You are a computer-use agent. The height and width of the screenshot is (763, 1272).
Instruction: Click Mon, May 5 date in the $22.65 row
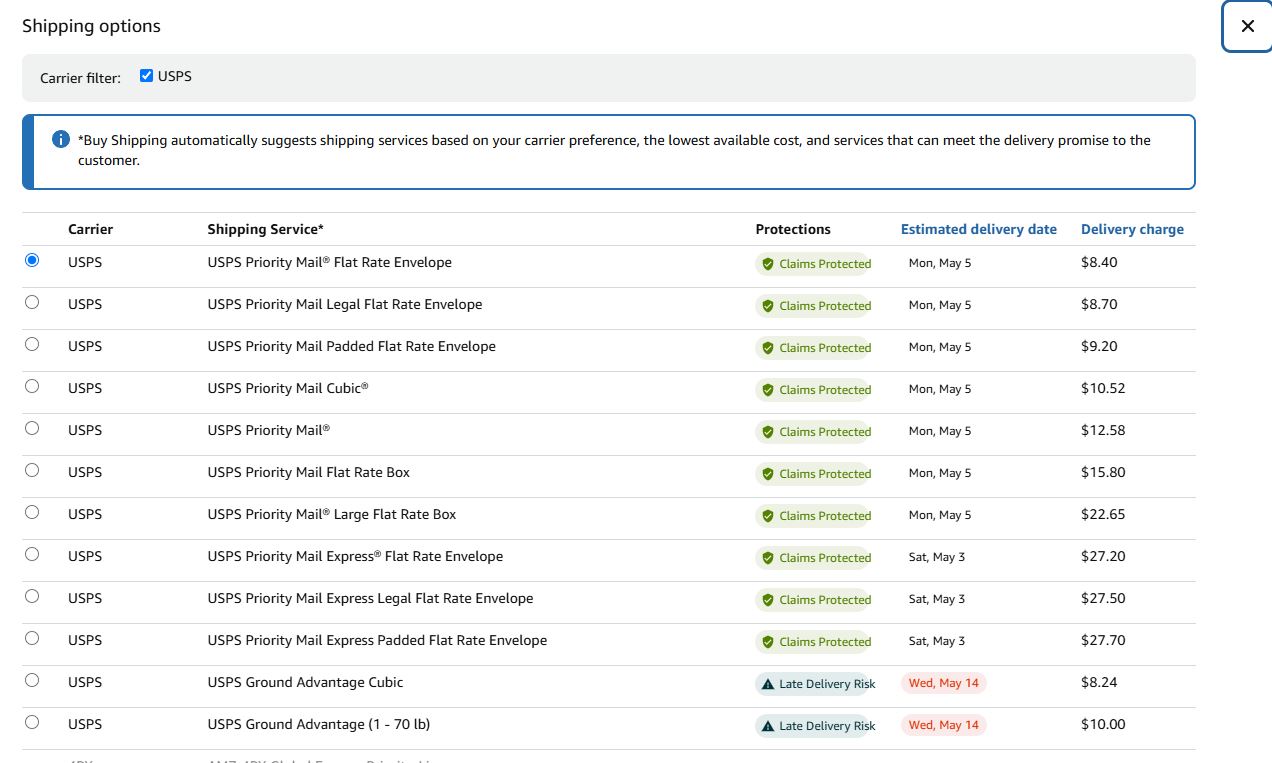[x=940, y=515]
